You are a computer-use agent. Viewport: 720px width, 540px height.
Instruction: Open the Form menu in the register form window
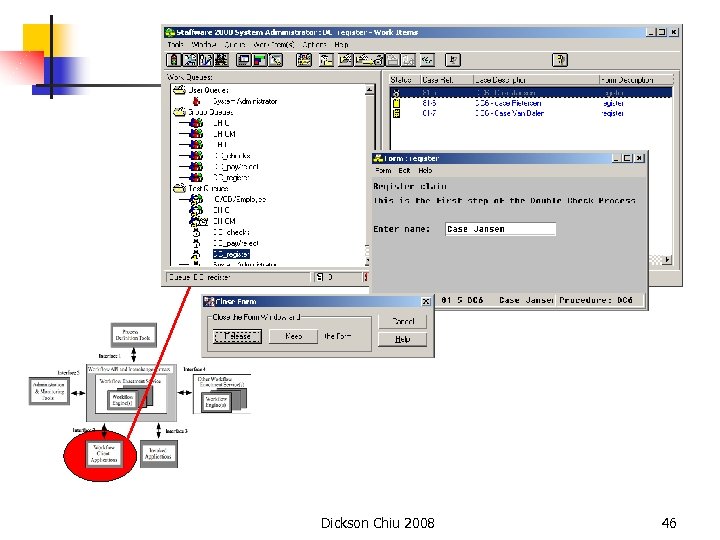coord(383,170)
